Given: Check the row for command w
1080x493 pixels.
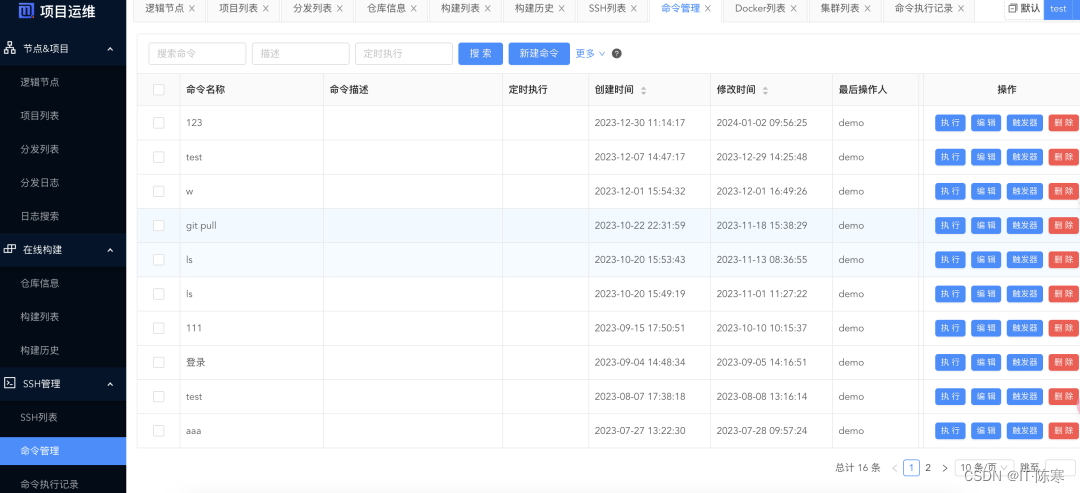Looking at the screenshot, I should (158, 191).
